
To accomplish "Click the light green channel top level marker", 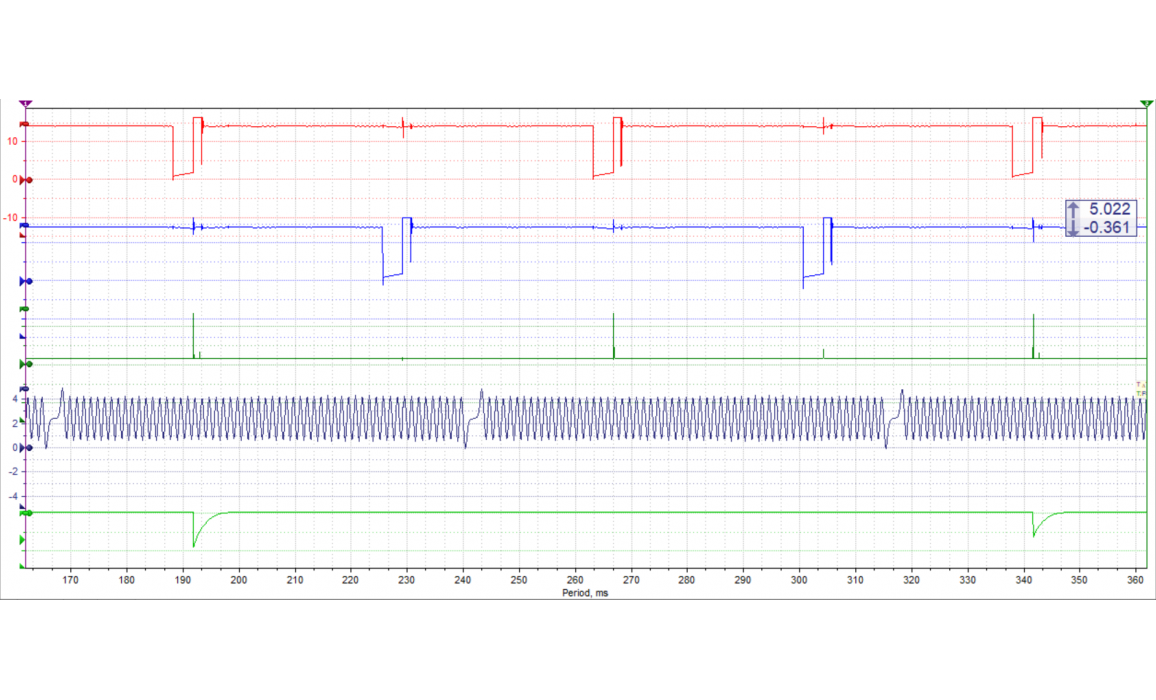I will (27, 513).
